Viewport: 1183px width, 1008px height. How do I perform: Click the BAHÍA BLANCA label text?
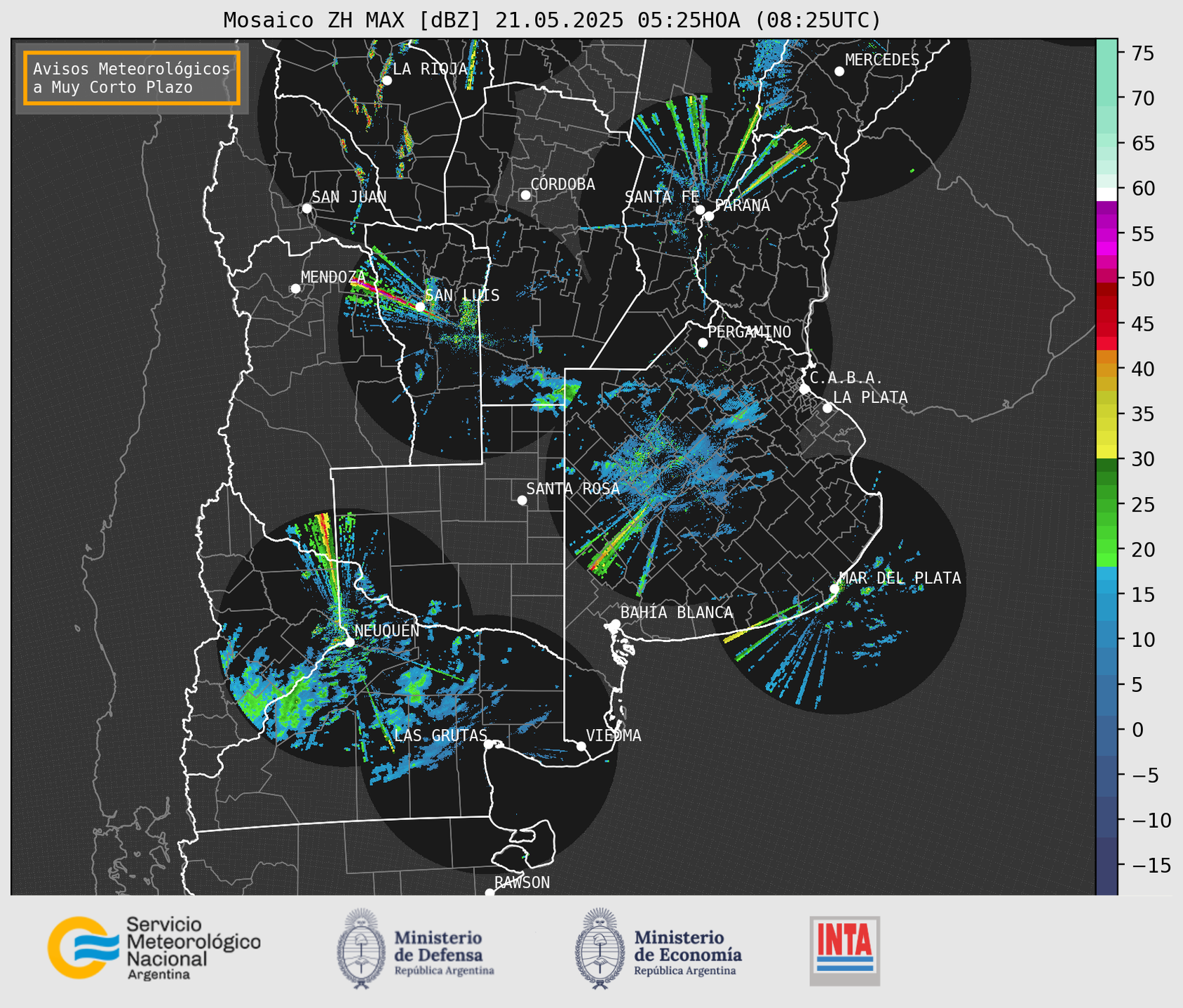pos(677,613)
